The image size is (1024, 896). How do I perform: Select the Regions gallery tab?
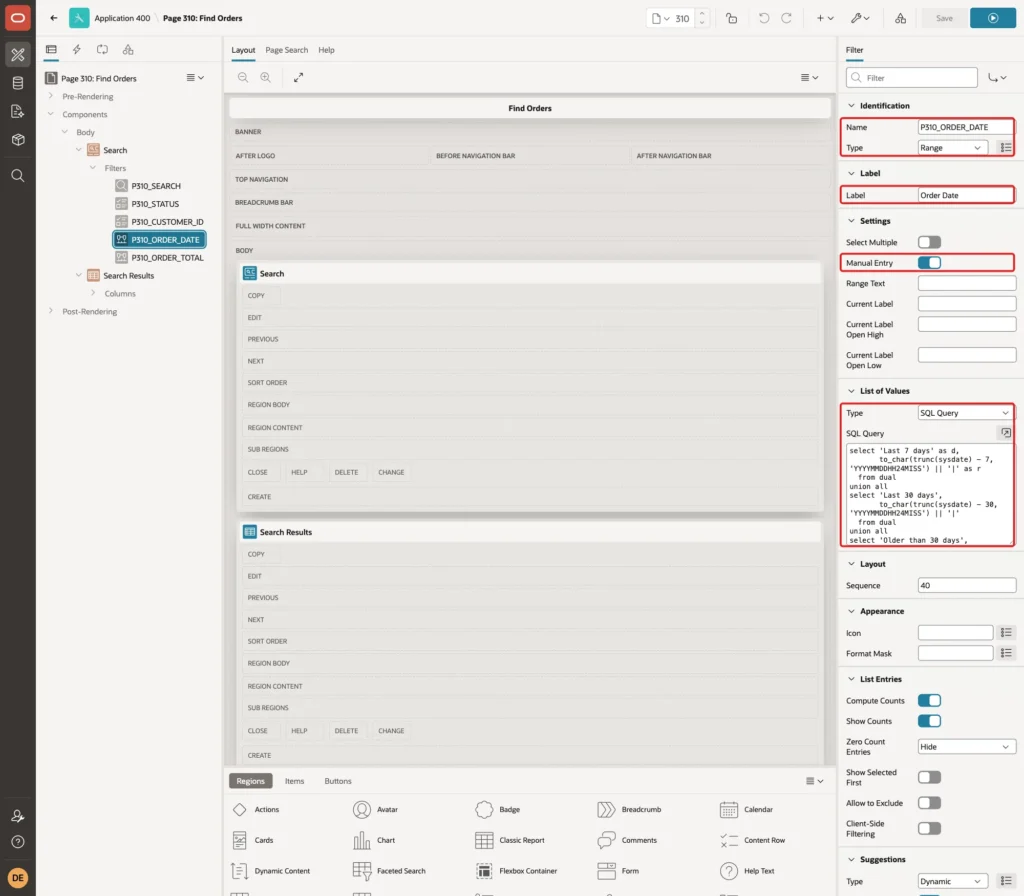tap(250, 781)
